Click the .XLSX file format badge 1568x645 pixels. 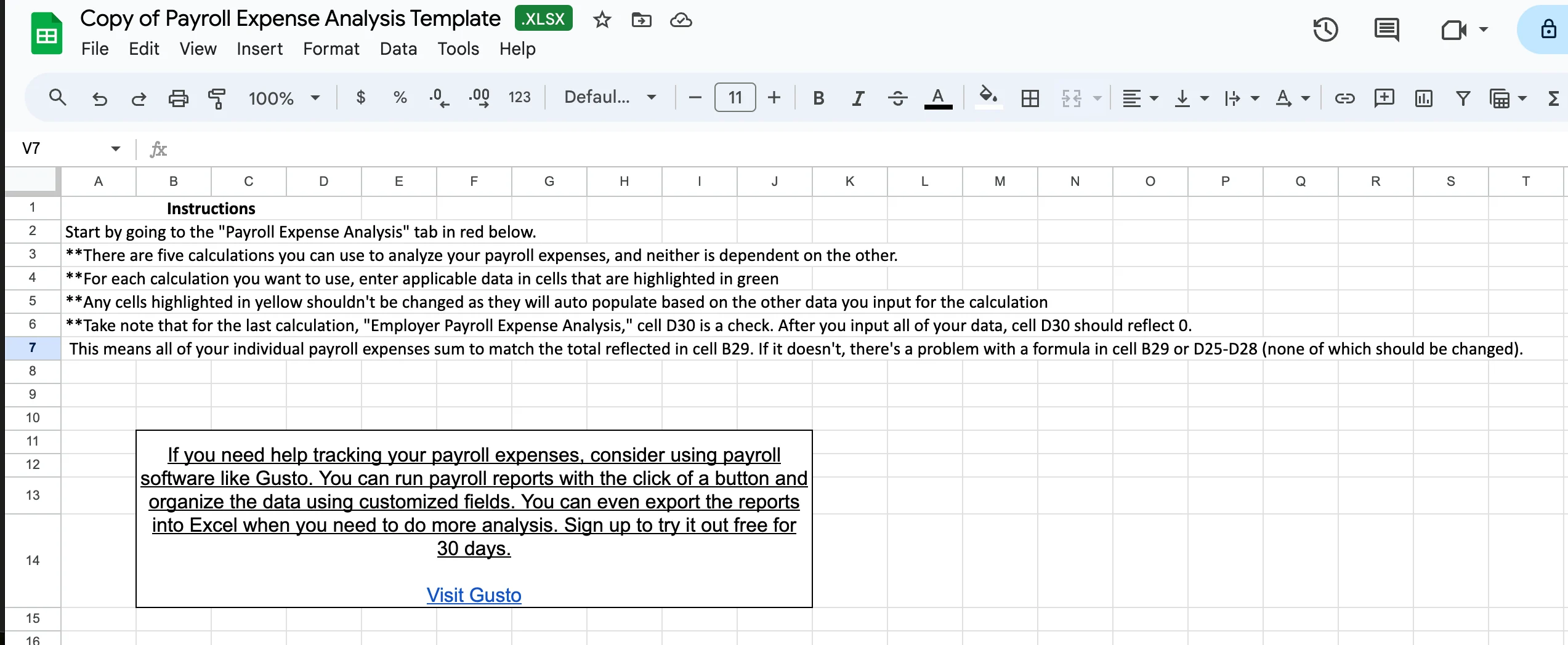point(544,18)
